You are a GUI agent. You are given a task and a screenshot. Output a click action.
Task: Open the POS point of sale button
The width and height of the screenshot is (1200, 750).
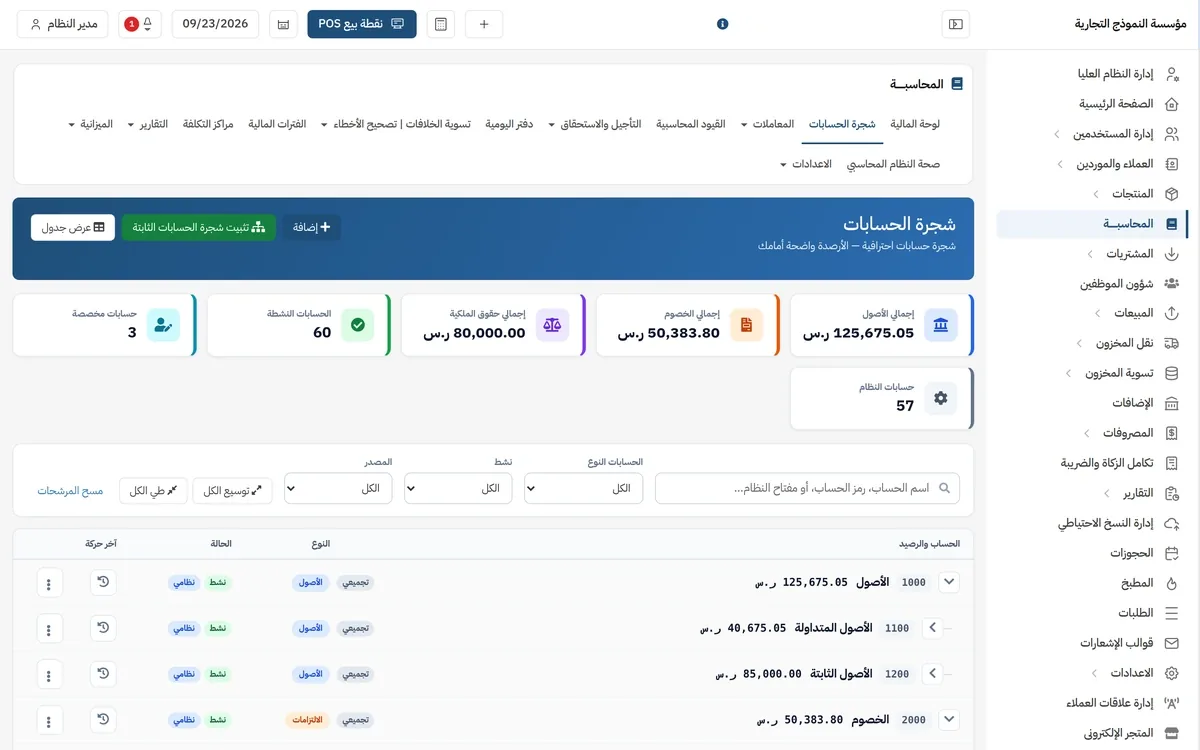(x=362, y=24)
